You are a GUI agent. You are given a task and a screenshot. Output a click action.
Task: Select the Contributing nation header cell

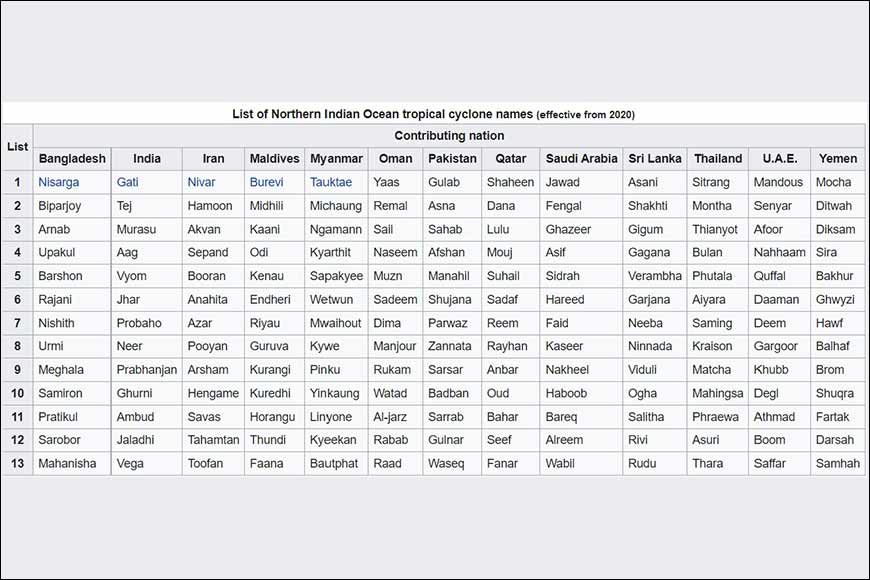click(x=449, y=136)
